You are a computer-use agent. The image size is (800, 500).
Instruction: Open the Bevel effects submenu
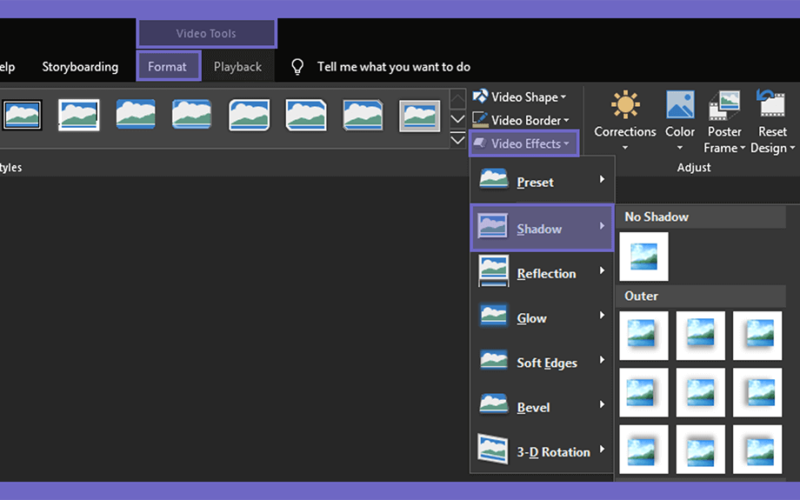(542, 407)
